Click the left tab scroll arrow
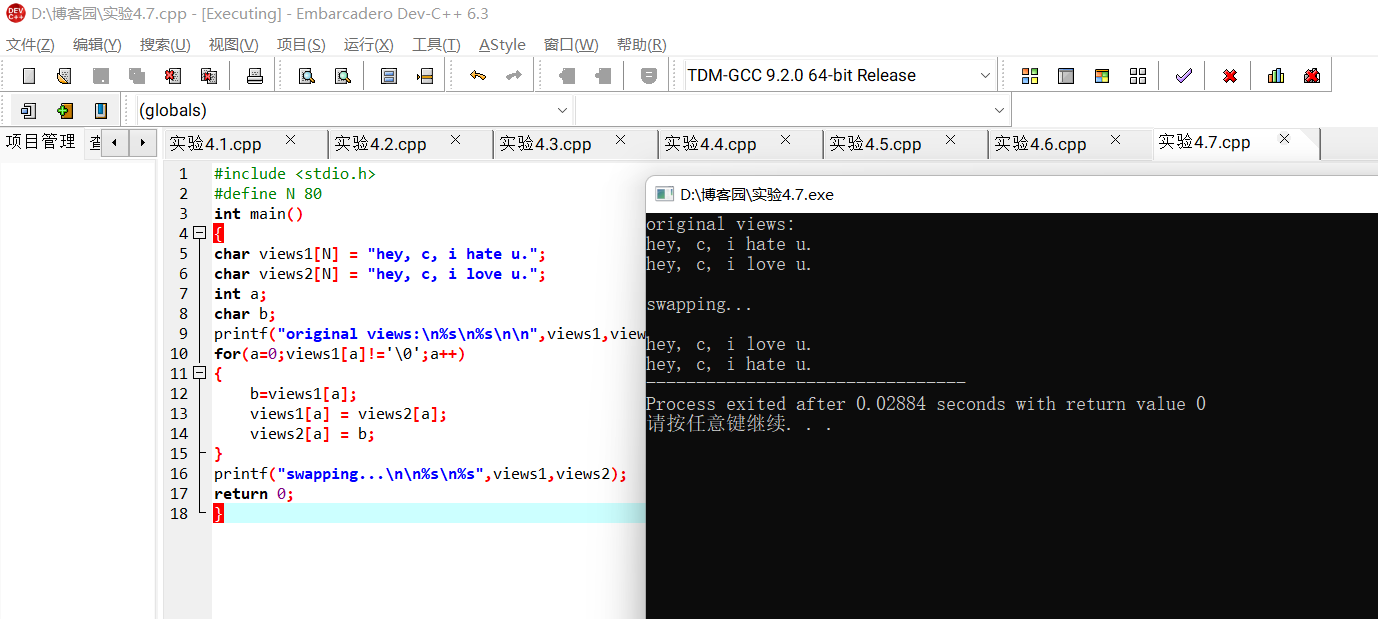 click(115, 143)
